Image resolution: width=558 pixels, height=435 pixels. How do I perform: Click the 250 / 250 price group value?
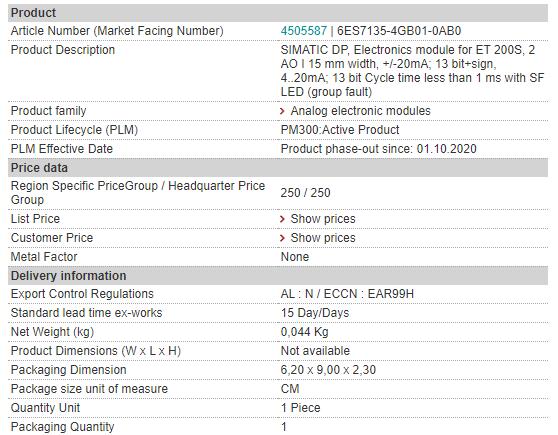[305, 193]
